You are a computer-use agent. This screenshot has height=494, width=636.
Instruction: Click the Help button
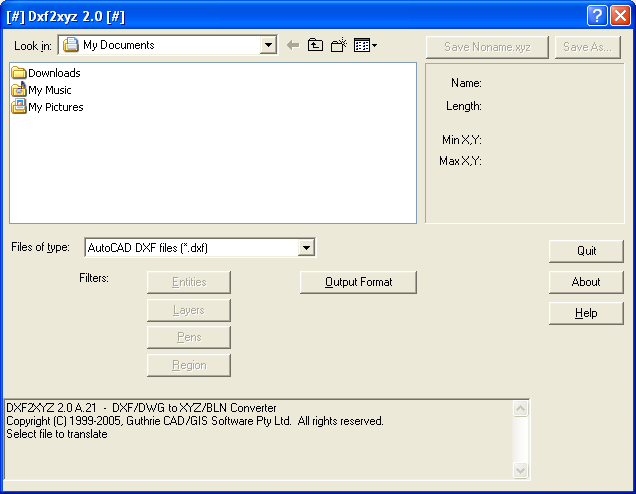click(586, 313)
